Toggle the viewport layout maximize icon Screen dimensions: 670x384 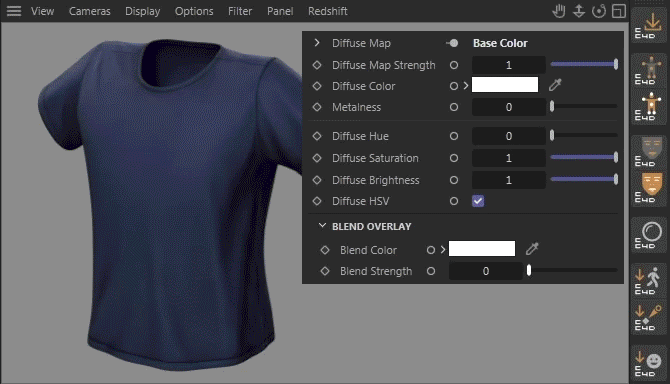click(x=619, y=11)
